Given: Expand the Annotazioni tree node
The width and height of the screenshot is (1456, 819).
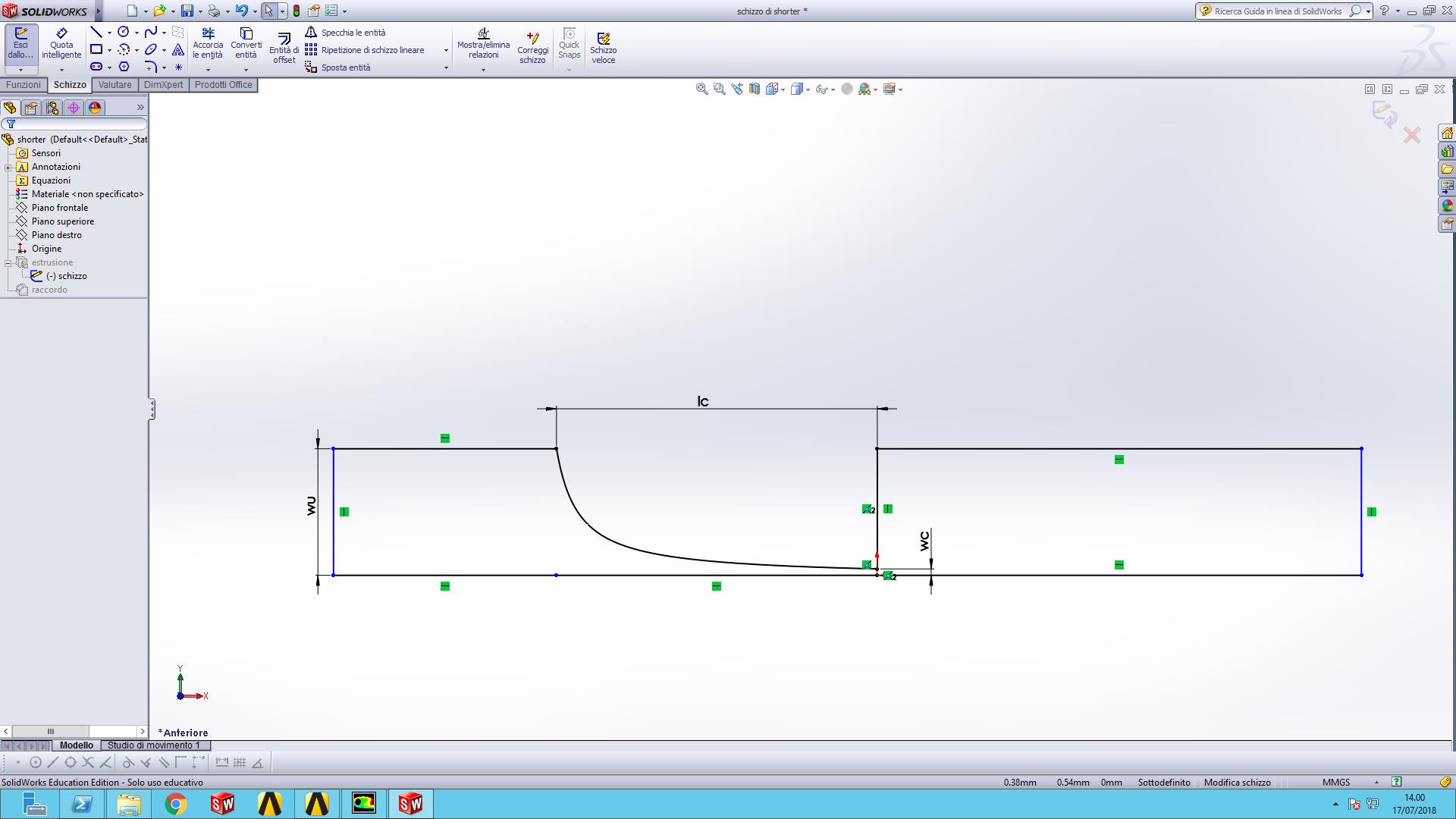Looking at the screenshot, I should tap(8, 167).
